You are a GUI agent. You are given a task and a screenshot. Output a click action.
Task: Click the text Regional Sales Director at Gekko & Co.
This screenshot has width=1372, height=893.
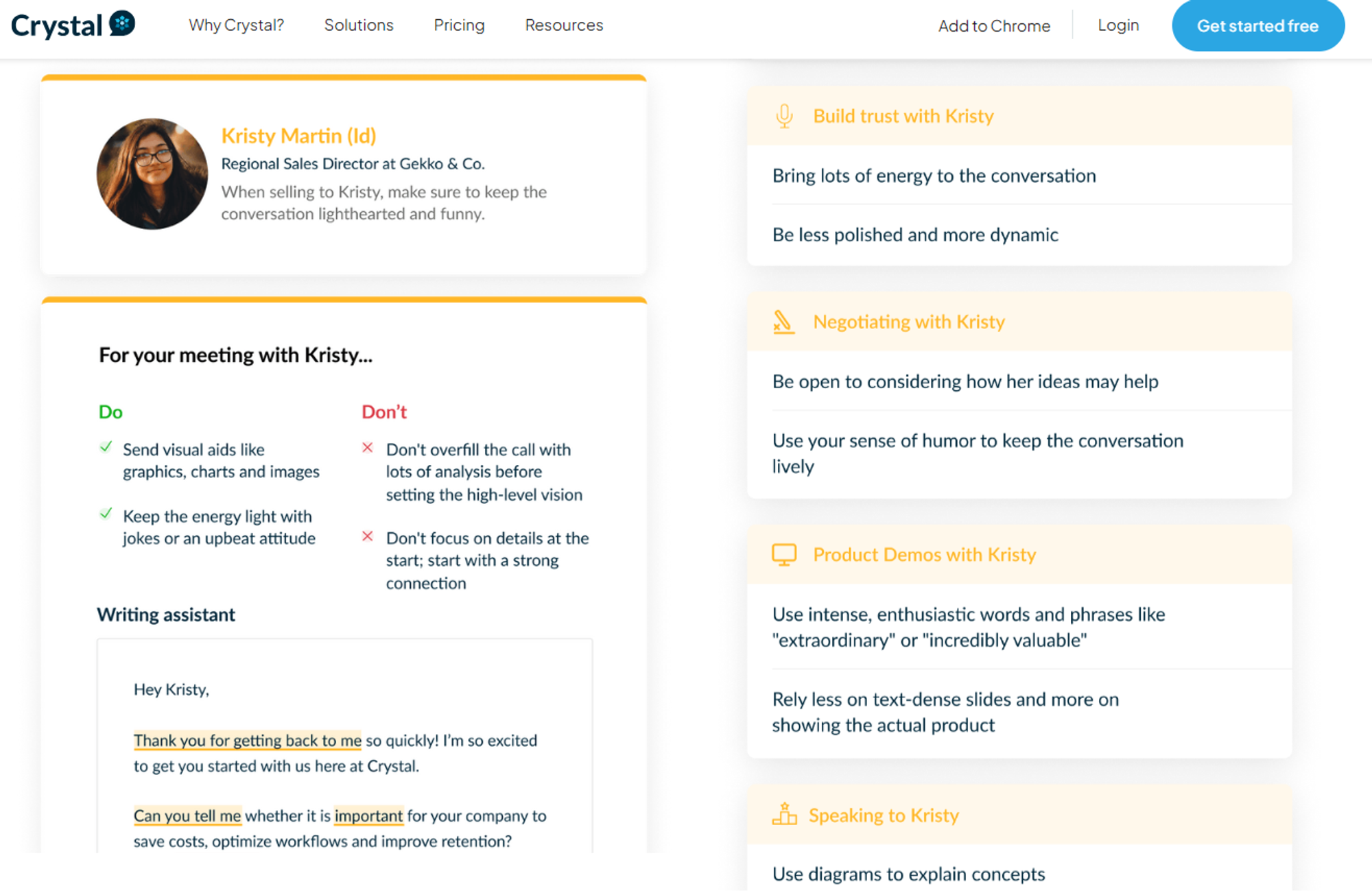(x=353, y=164)
